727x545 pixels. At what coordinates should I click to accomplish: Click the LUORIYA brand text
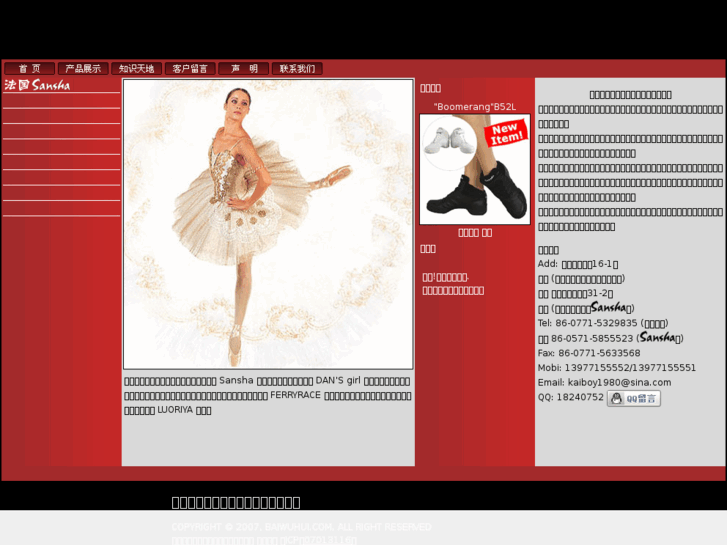[175, 410]
